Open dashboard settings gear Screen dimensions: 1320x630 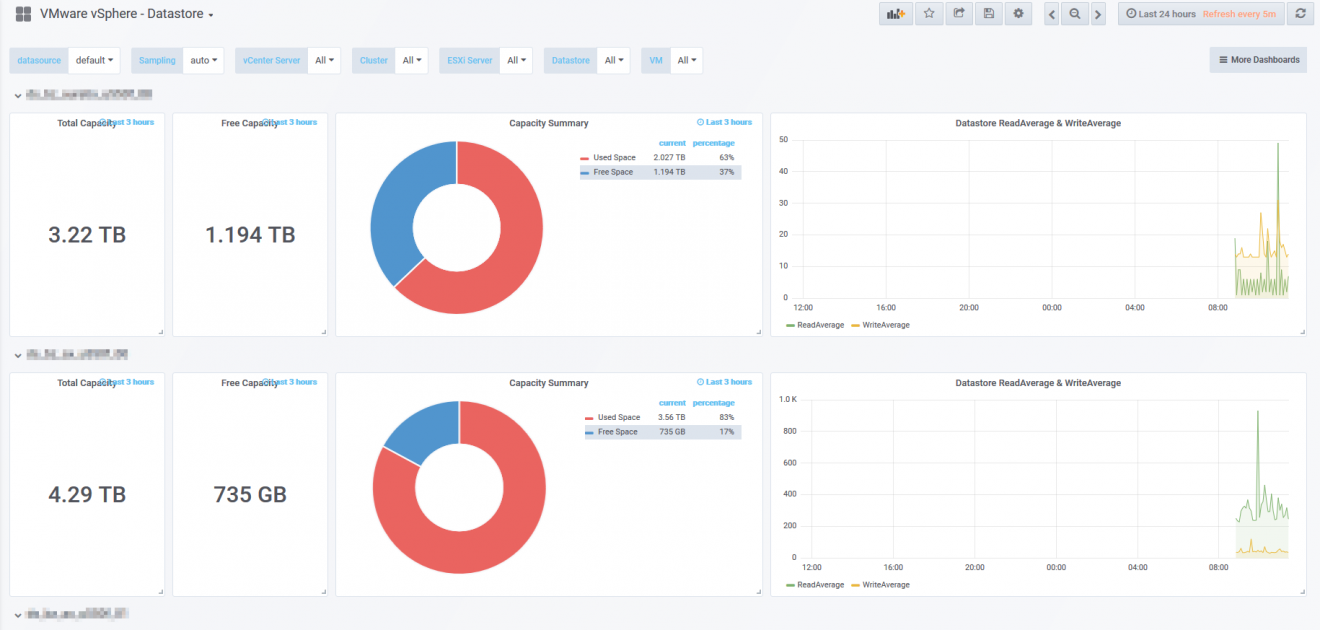tap(1018, 13)
